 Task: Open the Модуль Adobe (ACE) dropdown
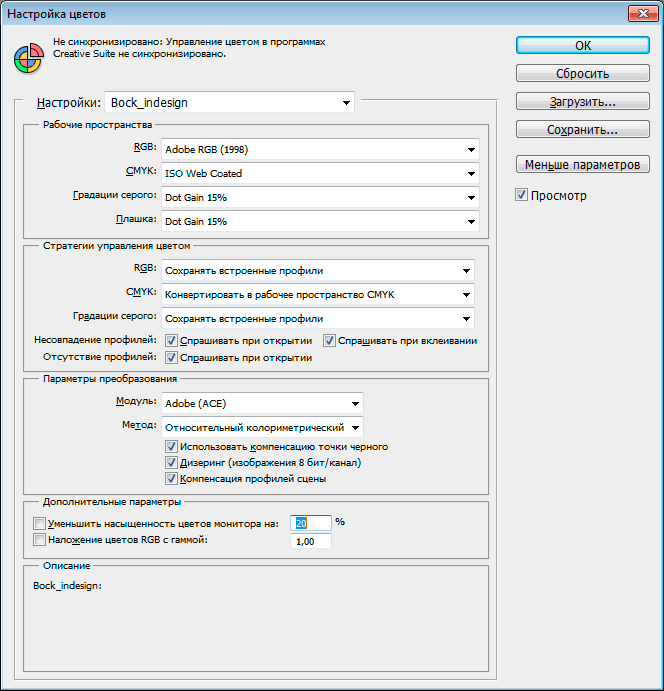pos(262,403)
